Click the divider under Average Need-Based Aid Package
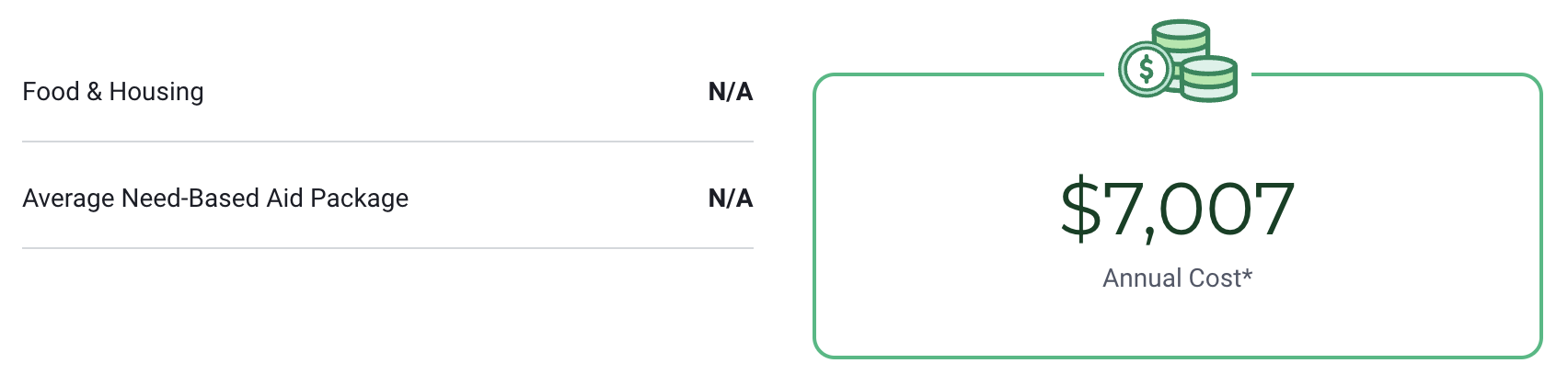Screen dimensions: 1568x386 tap(387, 248)
